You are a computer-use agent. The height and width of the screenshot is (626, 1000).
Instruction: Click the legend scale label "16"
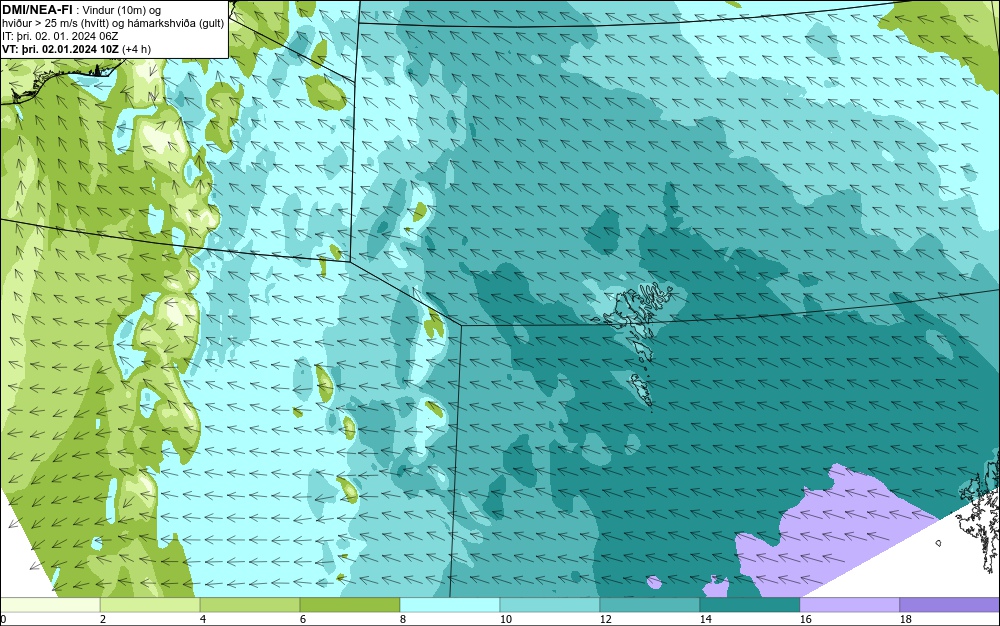tap(805, 619)
